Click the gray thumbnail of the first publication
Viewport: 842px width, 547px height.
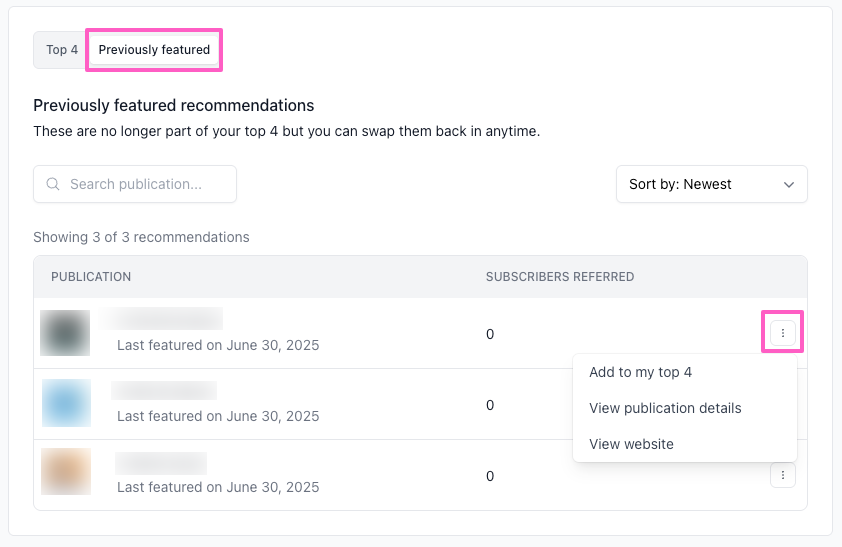point(65,333)
